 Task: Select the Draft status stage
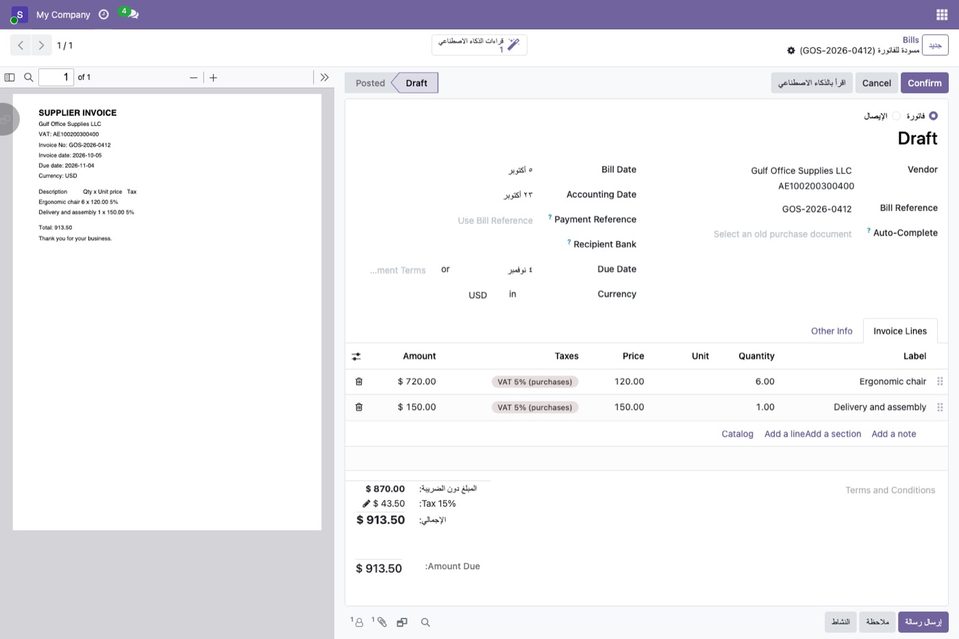pyautogui.click(x=417, y=83)
